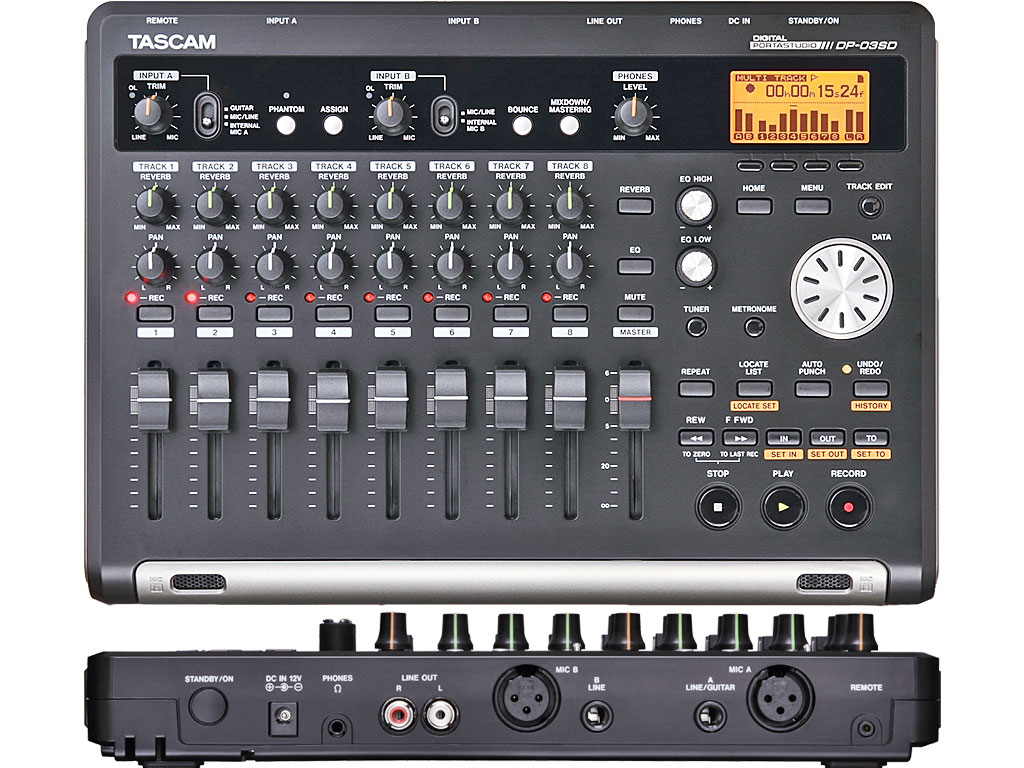Click the TRACK 1 REVERB knob
This screenshot has height=768, width=1024.
coord(155,205)
